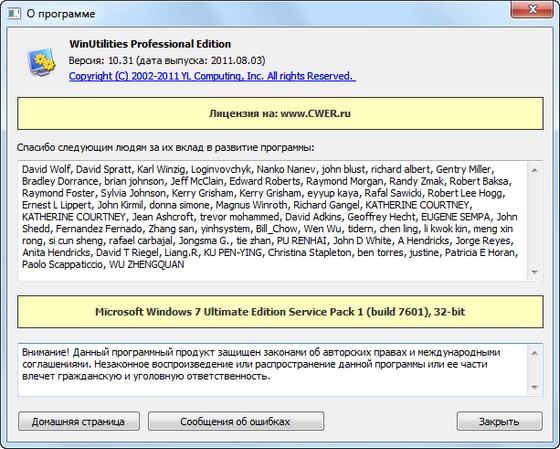This screenshot has width=560, height=449.
Task: Click the Microsoft Windows 7 Ultimate system banner
Action: pyautogui.click(x=280, y=311)
